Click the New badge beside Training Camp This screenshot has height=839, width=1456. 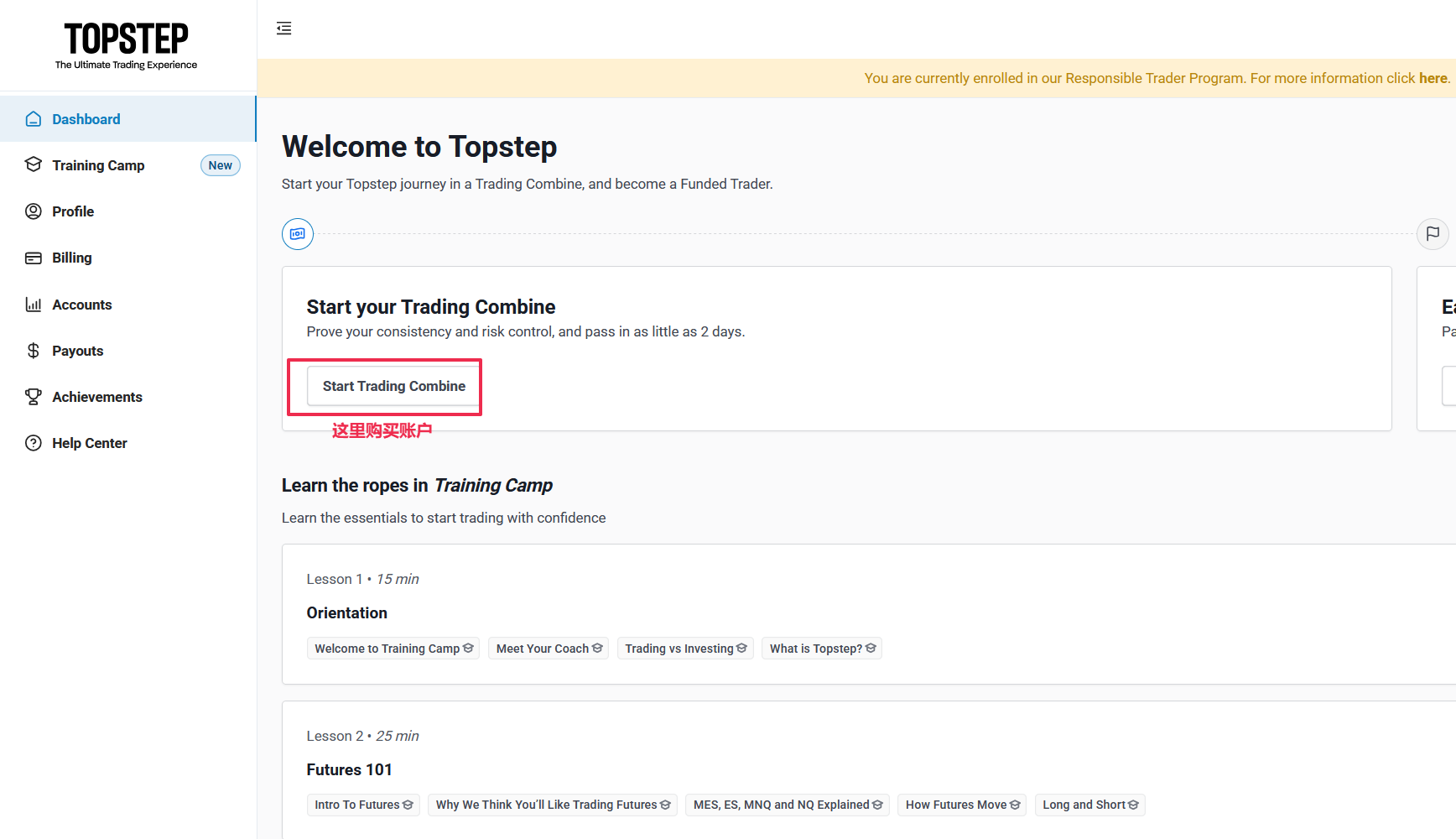tap(221, 165)
